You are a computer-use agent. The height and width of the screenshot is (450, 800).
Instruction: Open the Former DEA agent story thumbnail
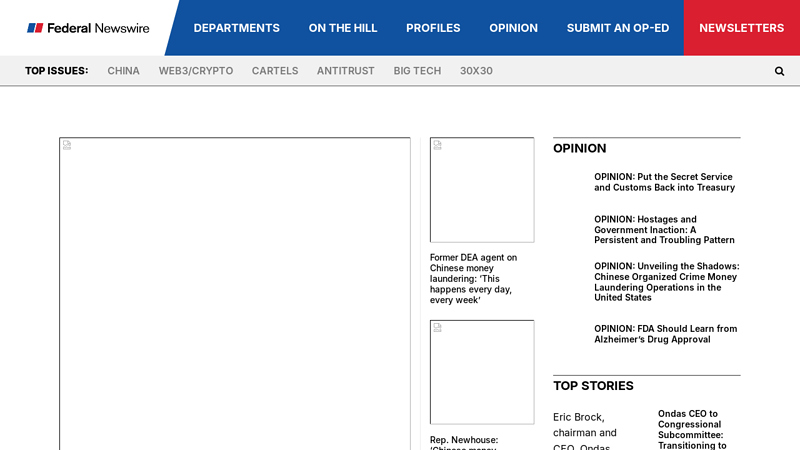482,190
